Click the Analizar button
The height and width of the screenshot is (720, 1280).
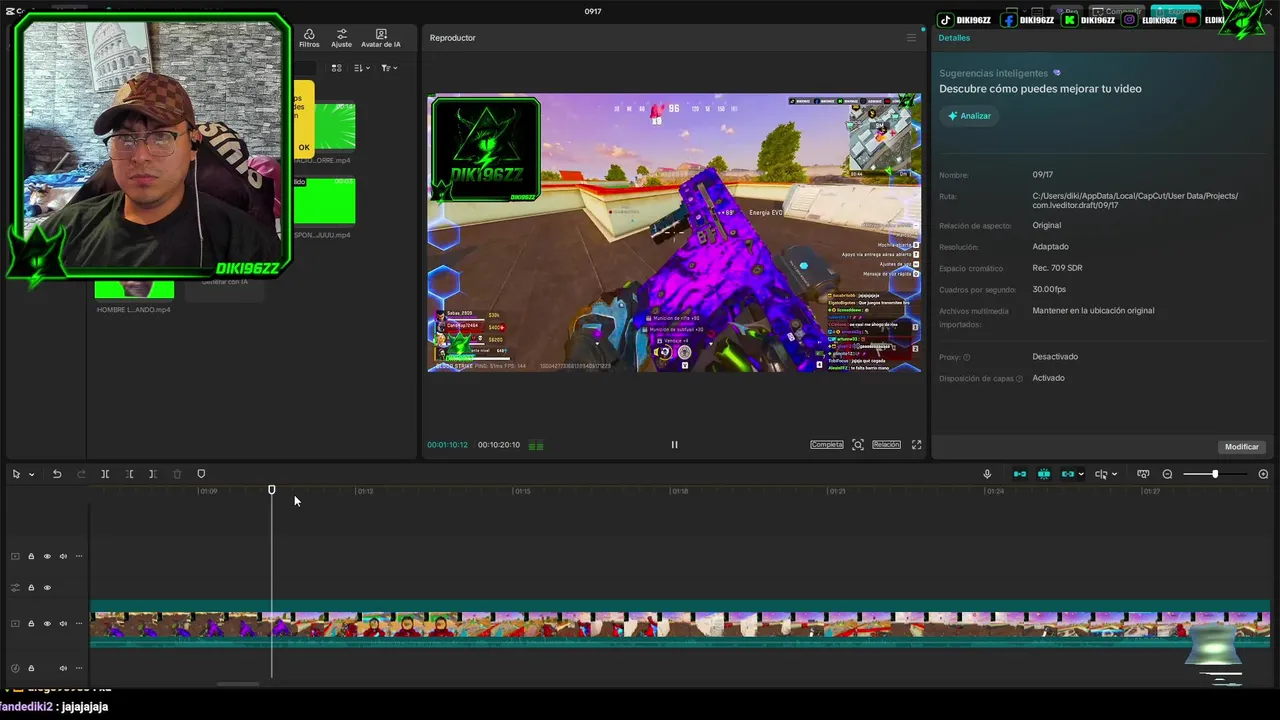click(x=970, y=116)
